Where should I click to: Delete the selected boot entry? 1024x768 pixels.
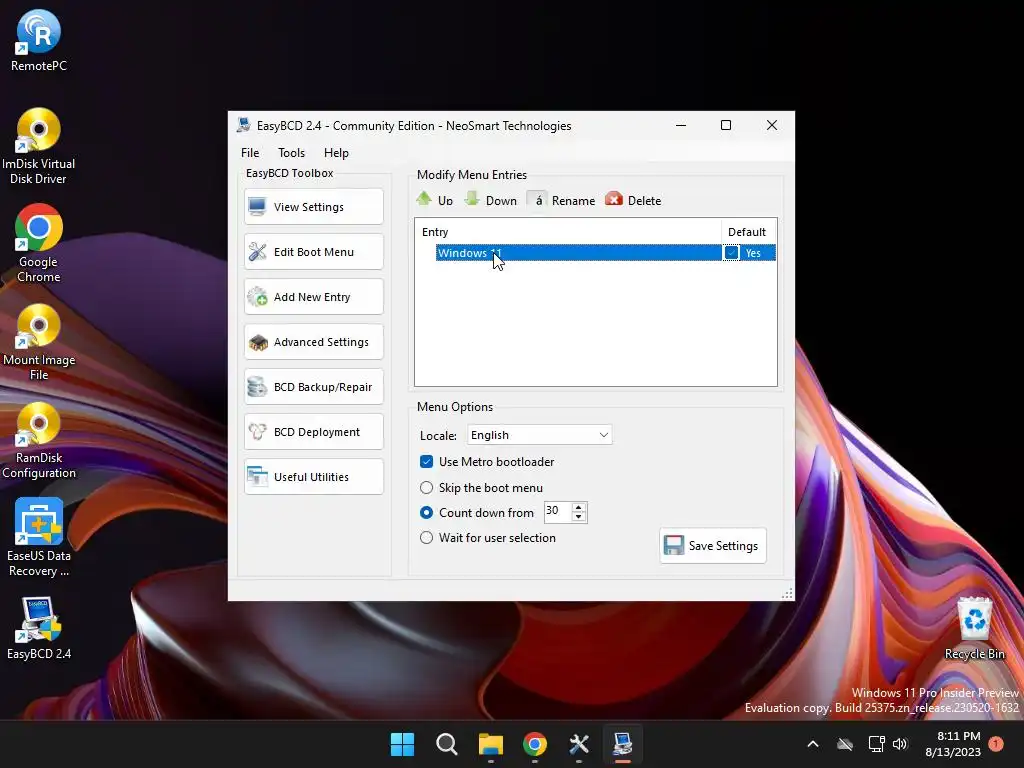pyautogui.click(x=633, y=200)
